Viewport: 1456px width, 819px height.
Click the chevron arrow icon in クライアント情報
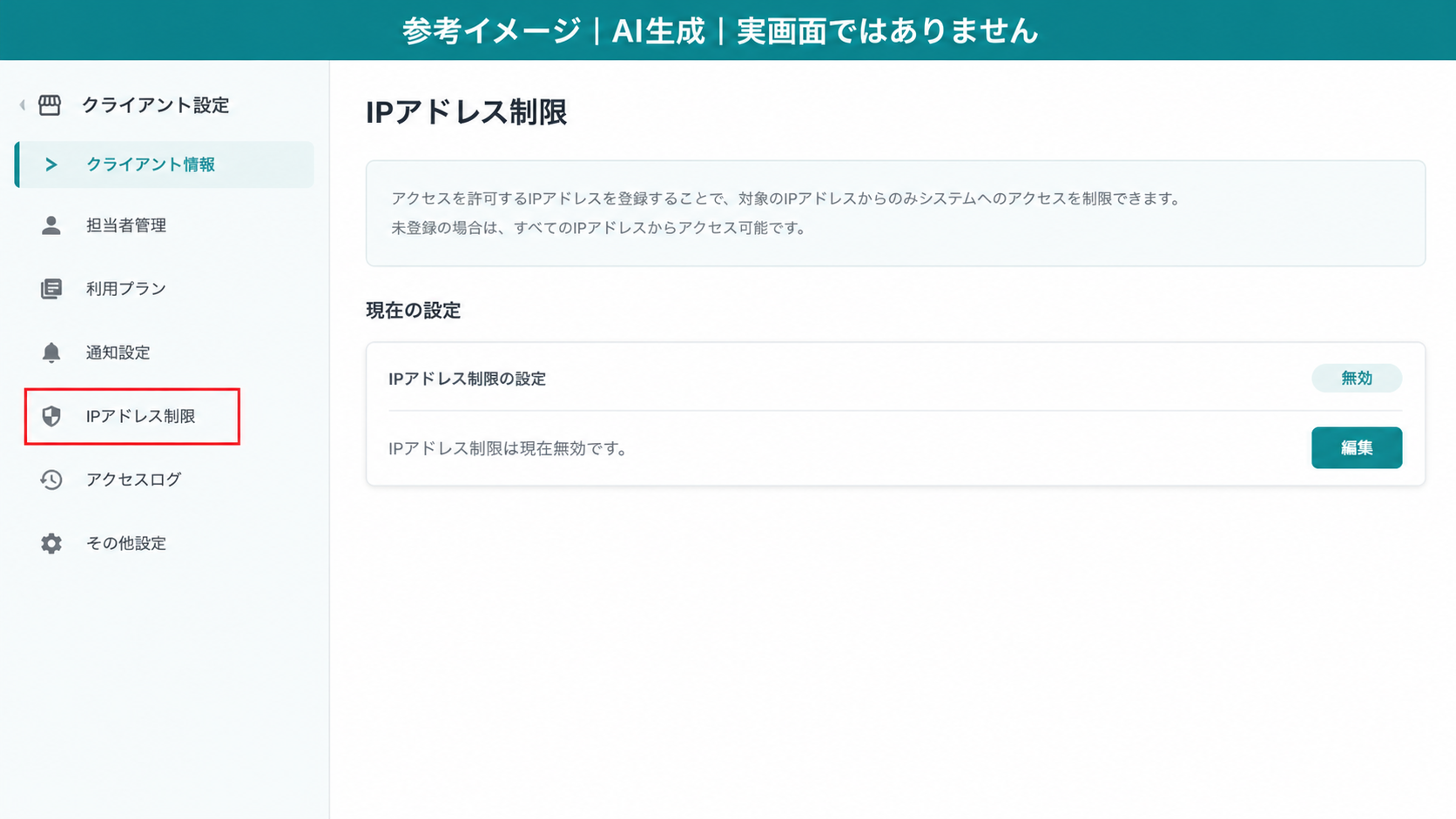[x=51, y=164]
